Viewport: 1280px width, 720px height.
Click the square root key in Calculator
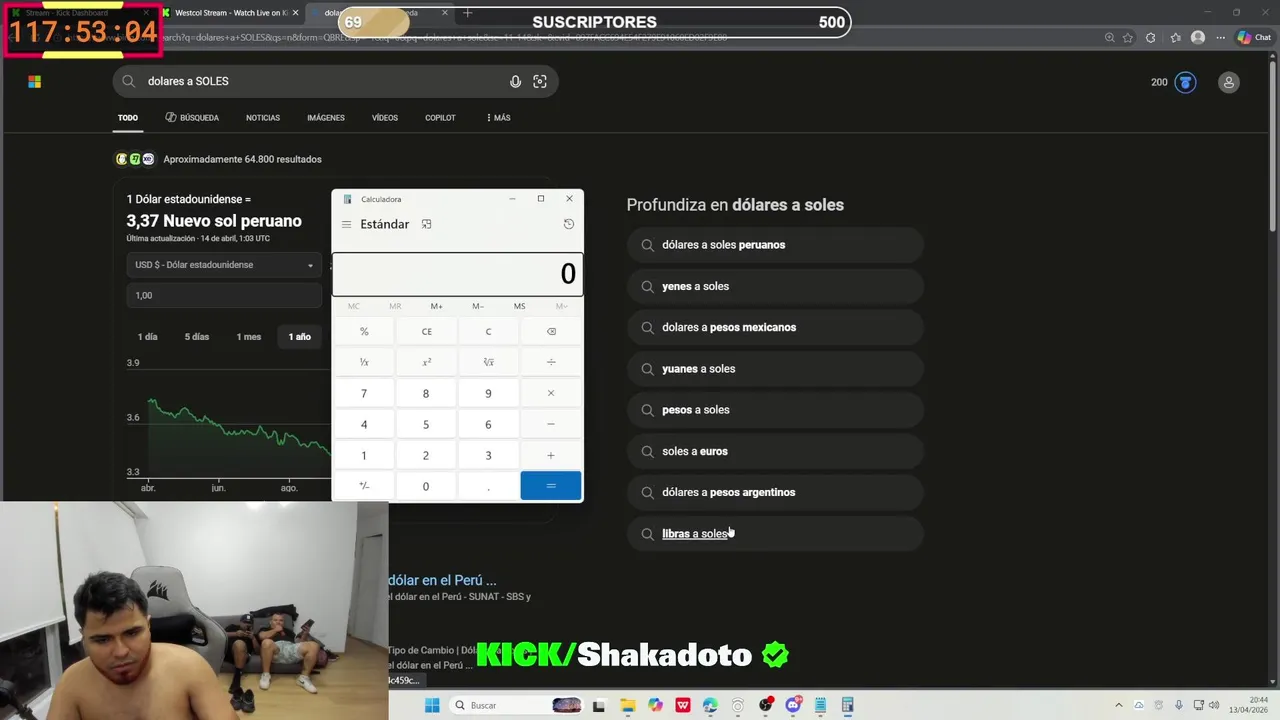488,362
